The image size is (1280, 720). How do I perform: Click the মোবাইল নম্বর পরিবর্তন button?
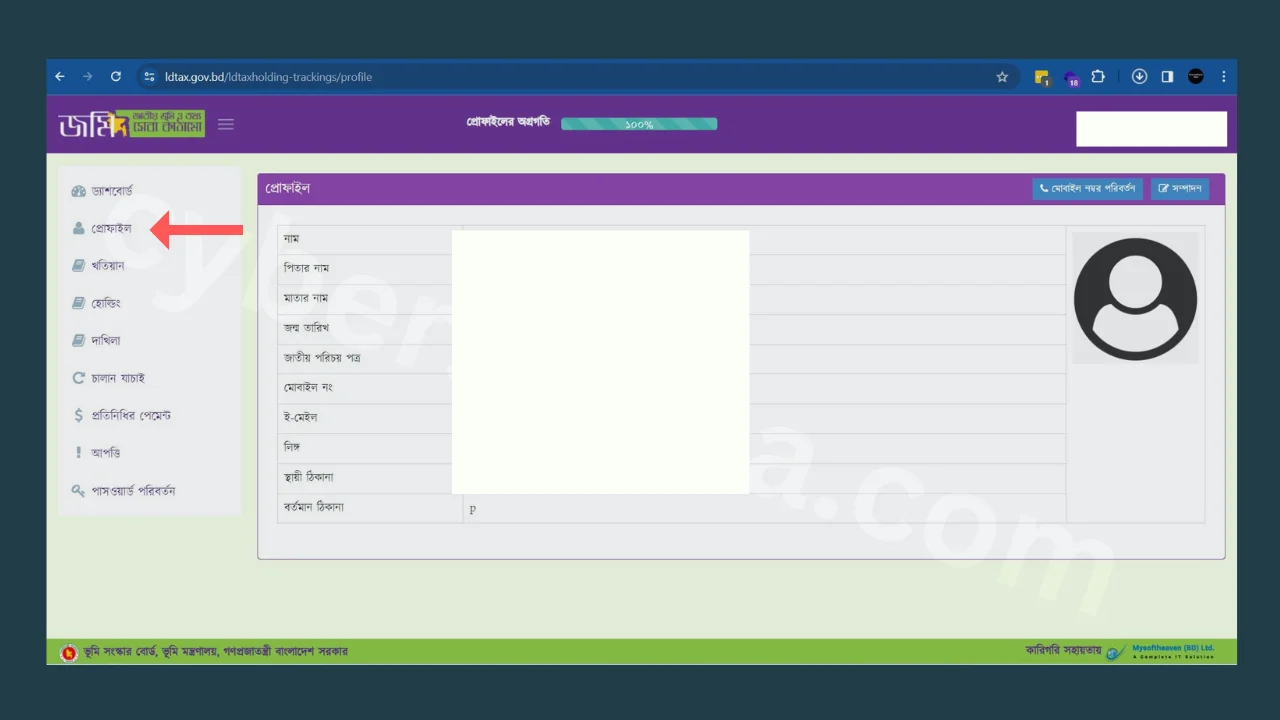tap(1087, 189)
